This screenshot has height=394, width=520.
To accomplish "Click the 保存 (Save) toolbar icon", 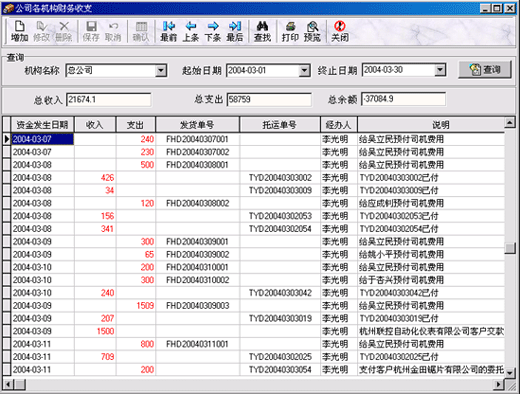I will click(91, 31).
